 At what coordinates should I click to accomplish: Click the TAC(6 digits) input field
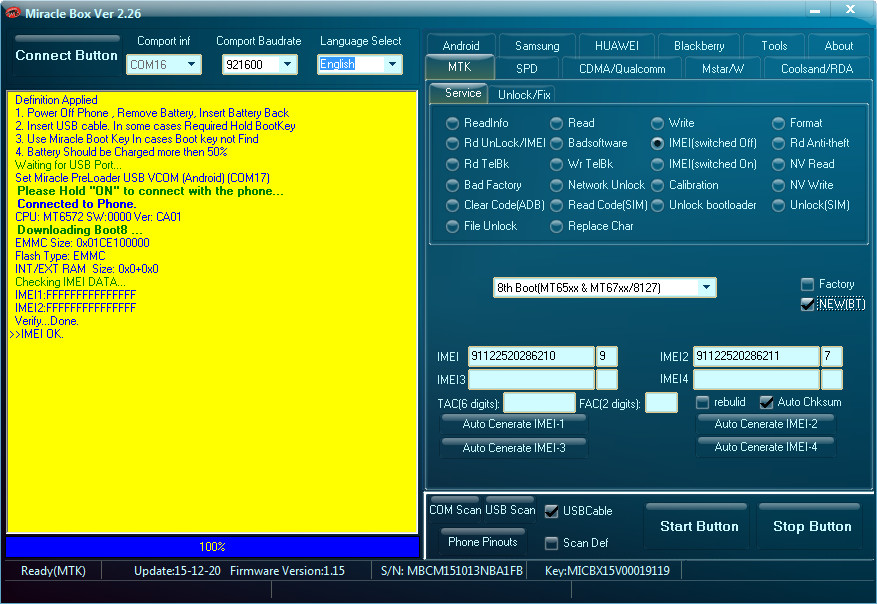pyautogui.click(x=539, y=403)
